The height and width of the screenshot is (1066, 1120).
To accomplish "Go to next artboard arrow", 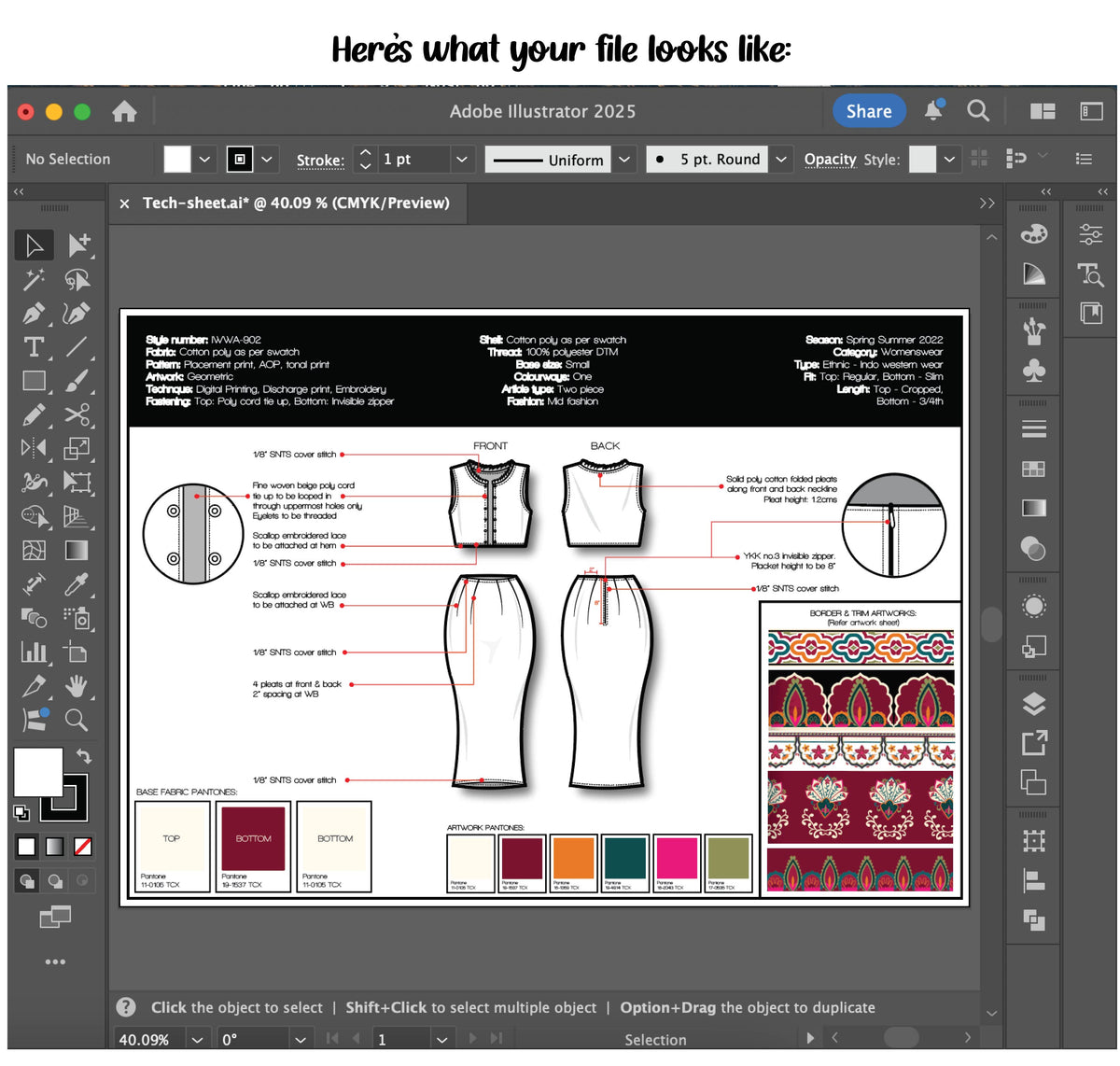I will (472, 1038).
